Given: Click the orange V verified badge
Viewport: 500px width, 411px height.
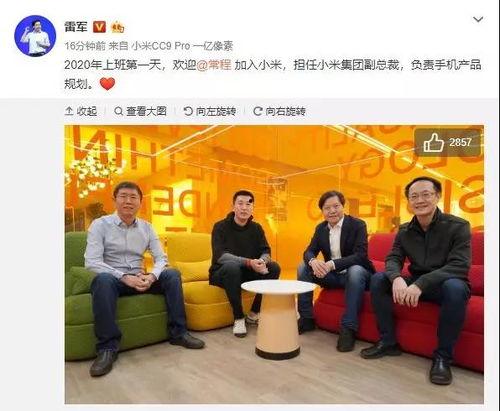Looking at the screenshot, I should [x=99, y=27].
